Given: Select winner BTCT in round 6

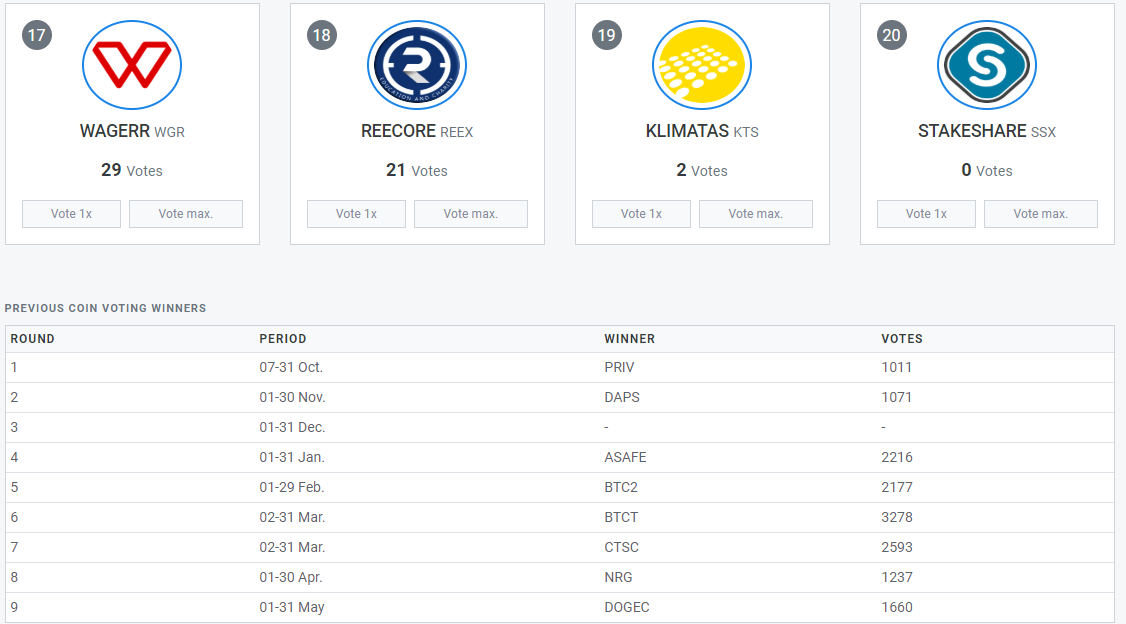Looking at the screenshot, I should pyautogui.click(x=621, y=518).
